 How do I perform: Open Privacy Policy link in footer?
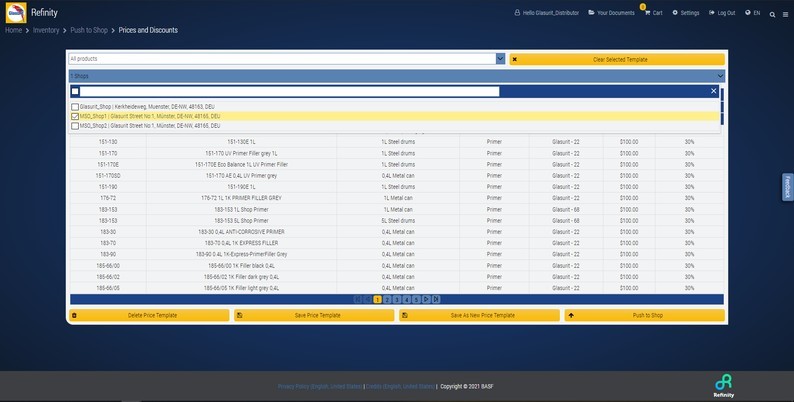tap(320, 386)
